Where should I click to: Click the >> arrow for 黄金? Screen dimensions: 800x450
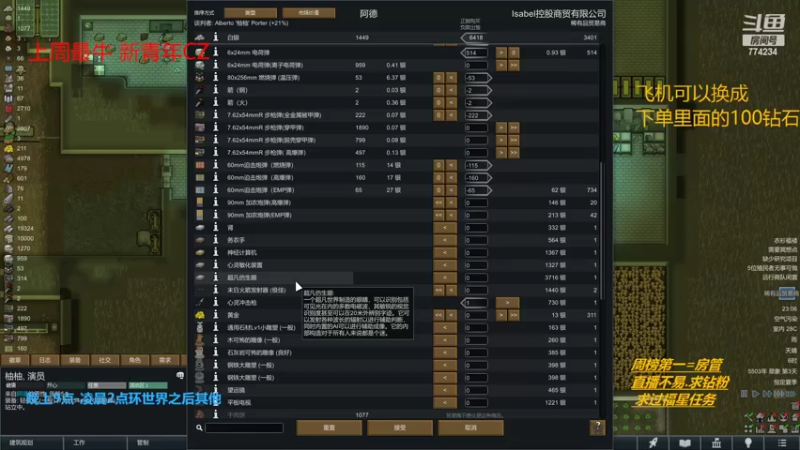click(x=514, y=315)
